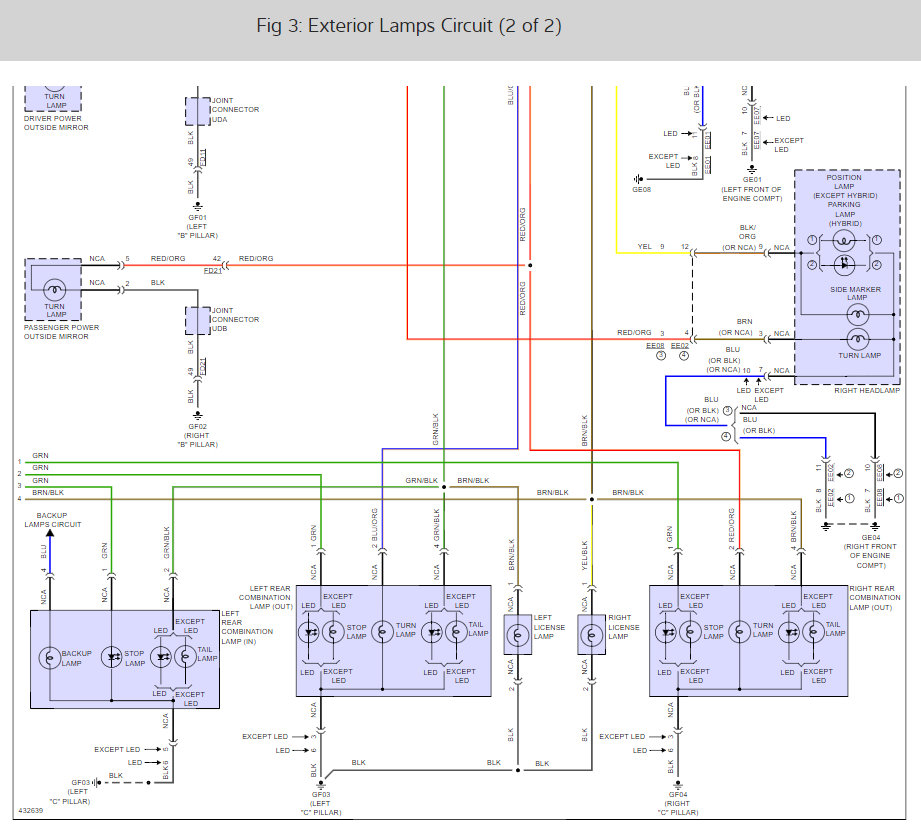Click the 'LEFT LICENSE LAMP' label

point(549,627)
